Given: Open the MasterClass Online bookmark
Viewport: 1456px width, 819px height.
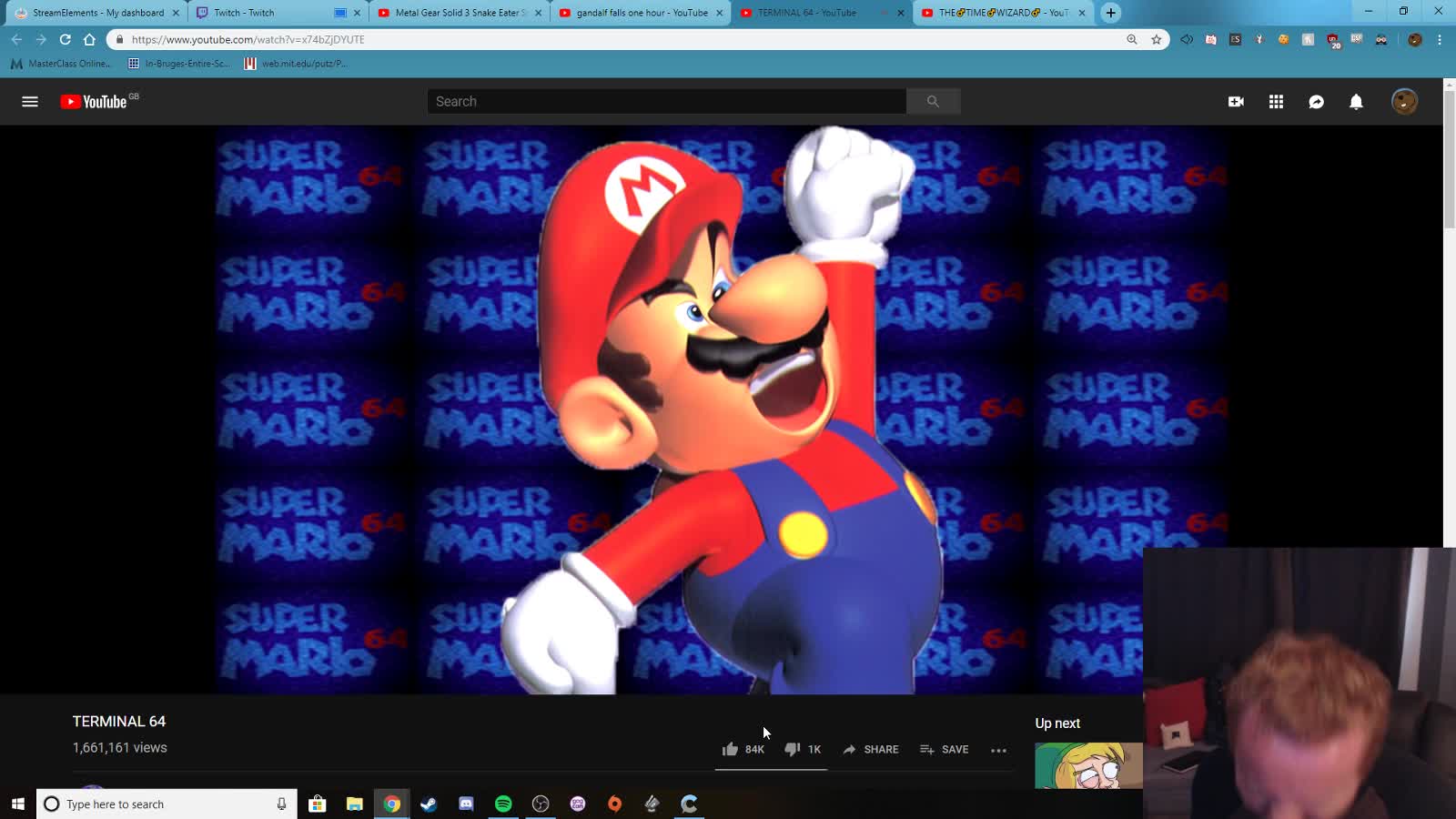Looking at the screenshot, I should [x=61, y=64].
